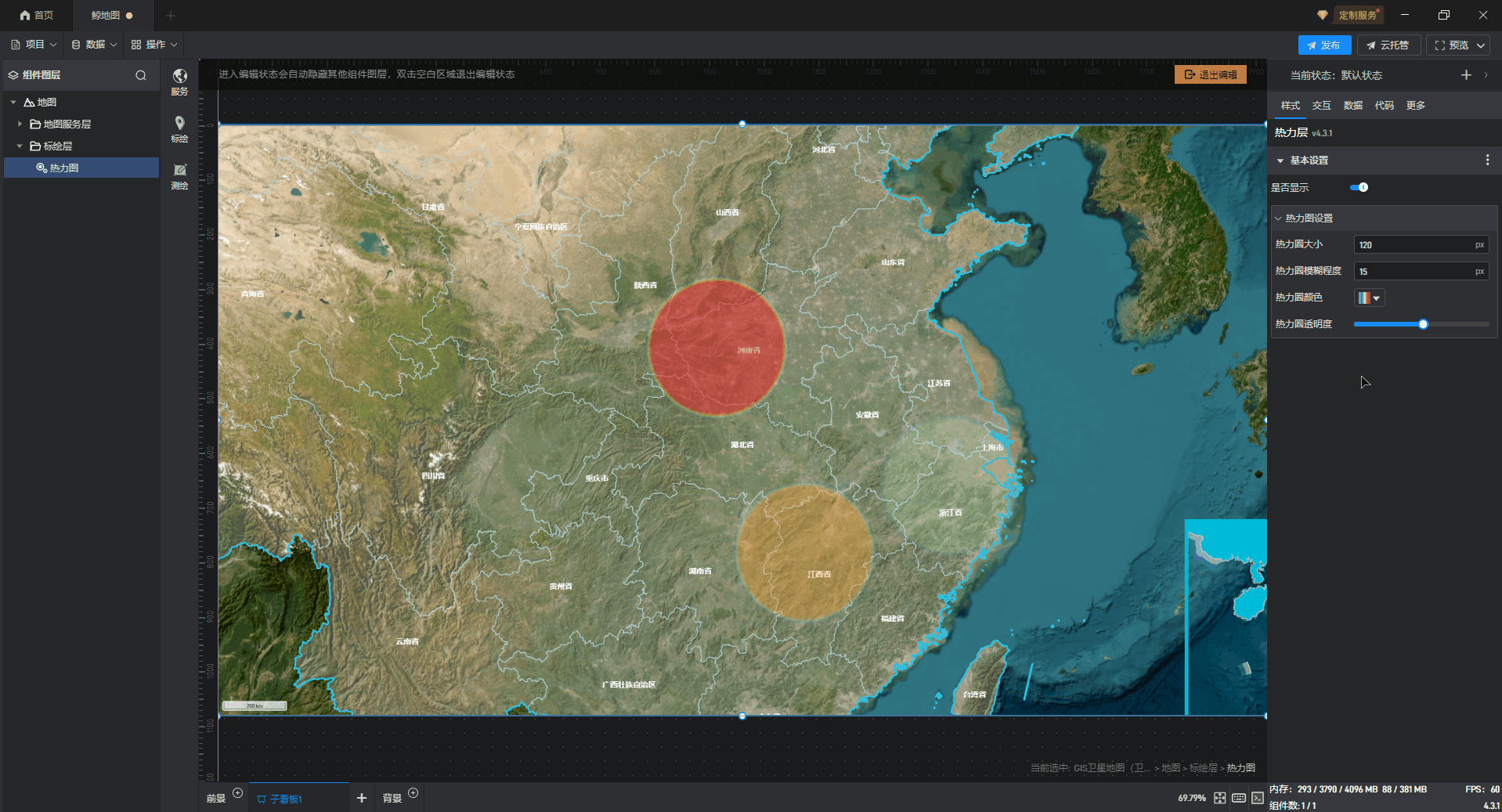Click the 定制服务 diamond icon
The image size is (1502, 812).
point(1323,15)
